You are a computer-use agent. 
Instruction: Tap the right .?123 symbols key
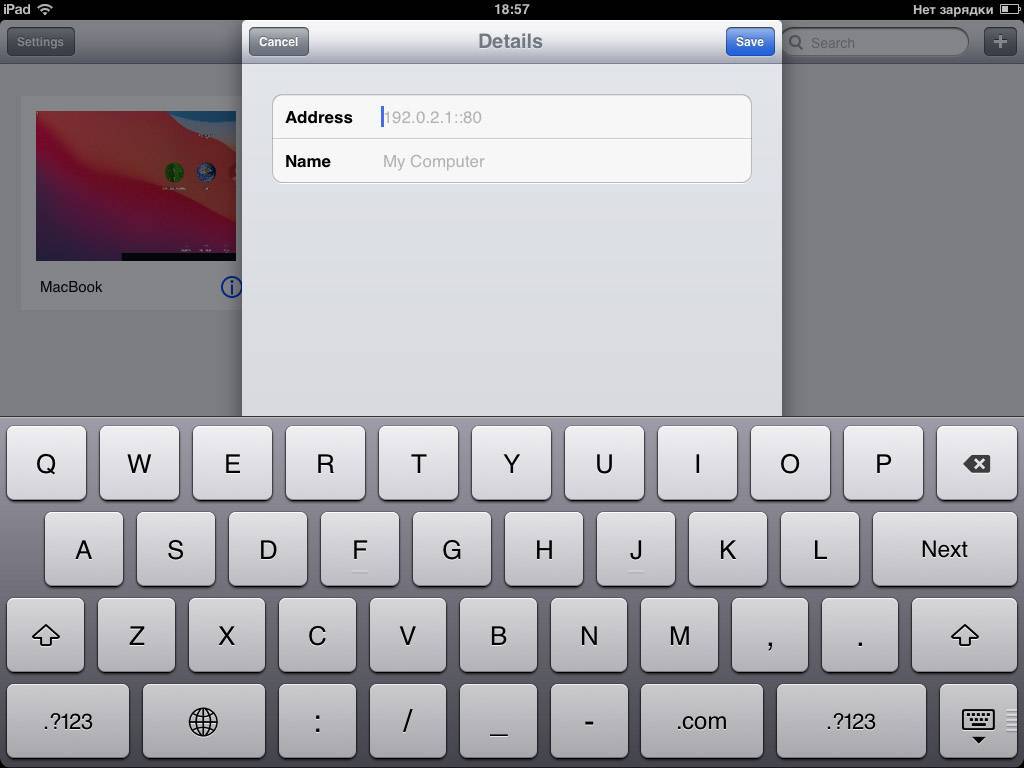point(851,721)
